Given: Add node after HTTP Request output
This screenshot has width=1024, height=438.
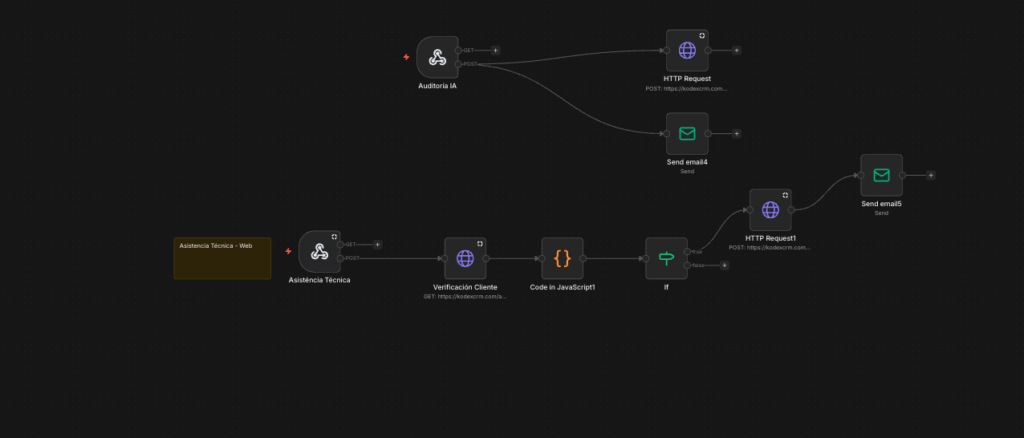Looking at the screenshot, I should 736,50.
